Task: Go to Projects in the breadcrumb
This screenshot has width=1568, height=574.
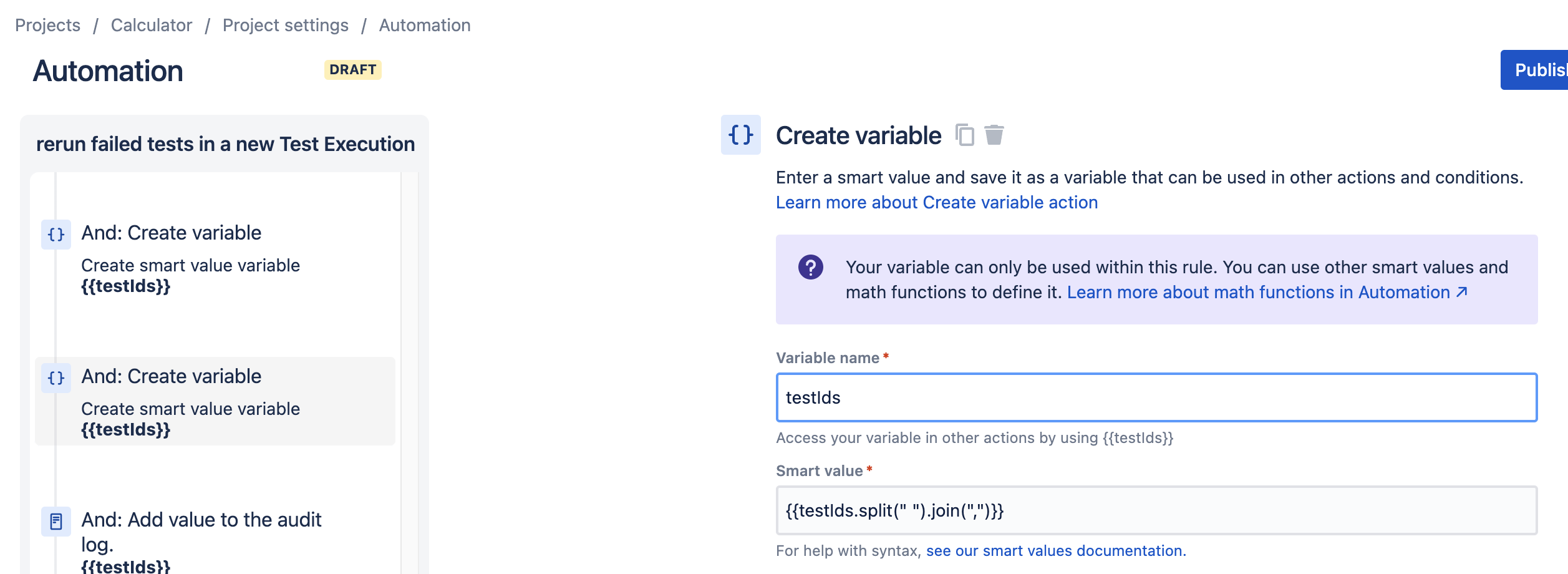Action: coord(48,25)
